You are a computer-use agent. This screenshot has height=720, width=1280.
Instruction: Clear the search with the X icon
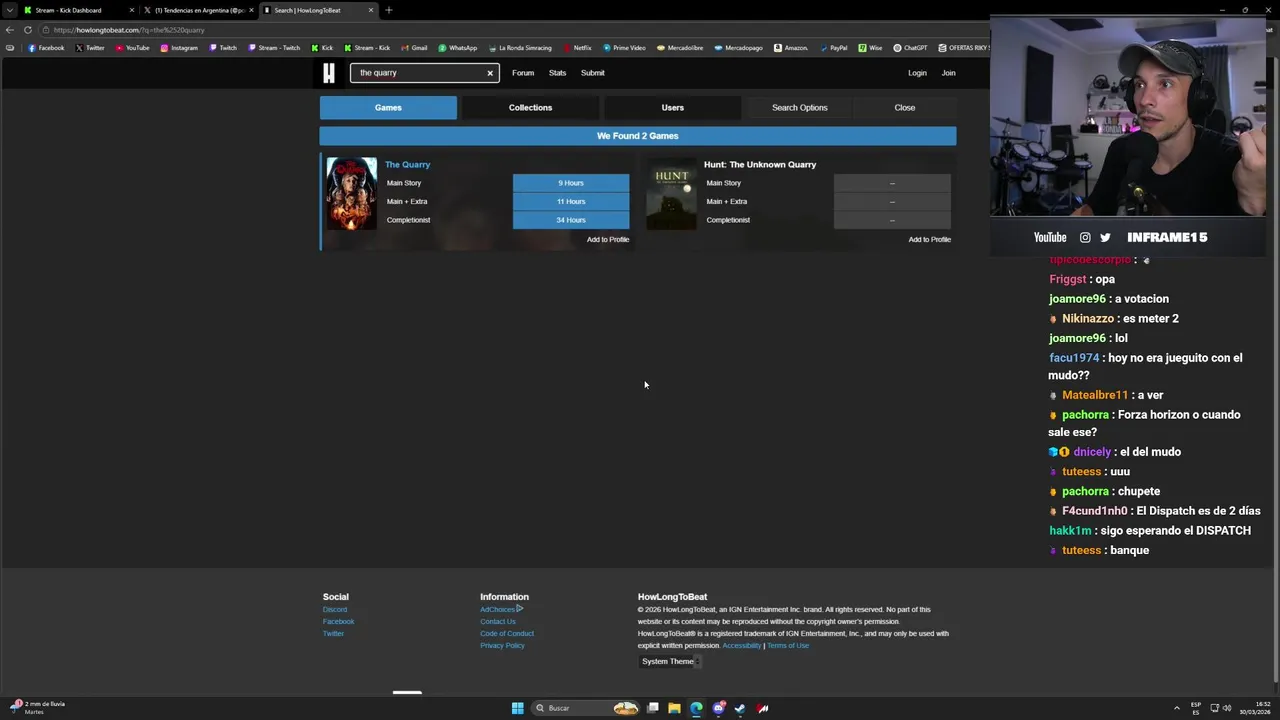pyautogui.click(x=490, y=73)
